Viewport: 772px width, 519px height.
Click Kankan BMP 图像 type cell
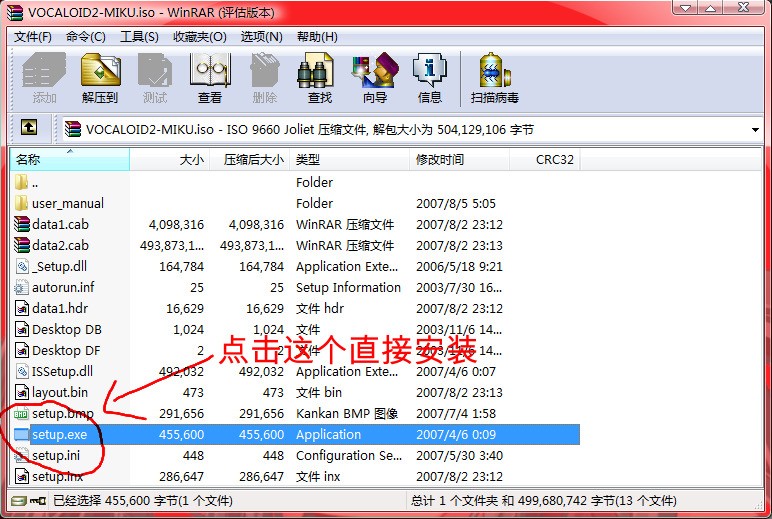pos(347,414)
